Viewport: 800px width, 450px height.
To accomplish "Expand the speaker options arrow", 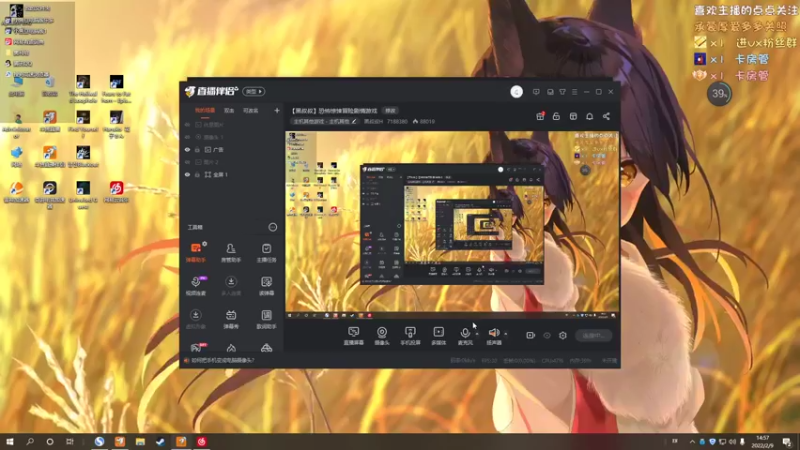I will pos(506,334).
